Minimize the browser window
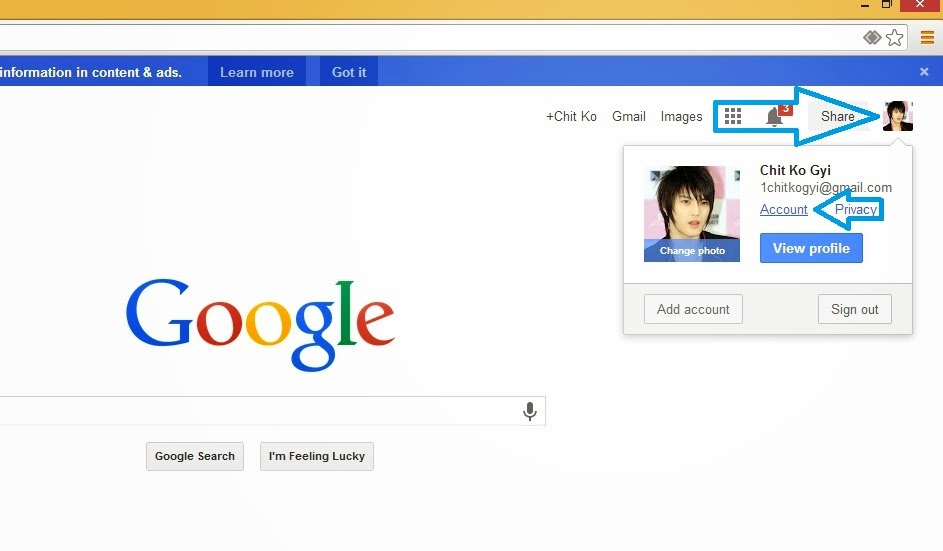Image resolution: width=943 pixels, height=551 pixels. point(865,5)
